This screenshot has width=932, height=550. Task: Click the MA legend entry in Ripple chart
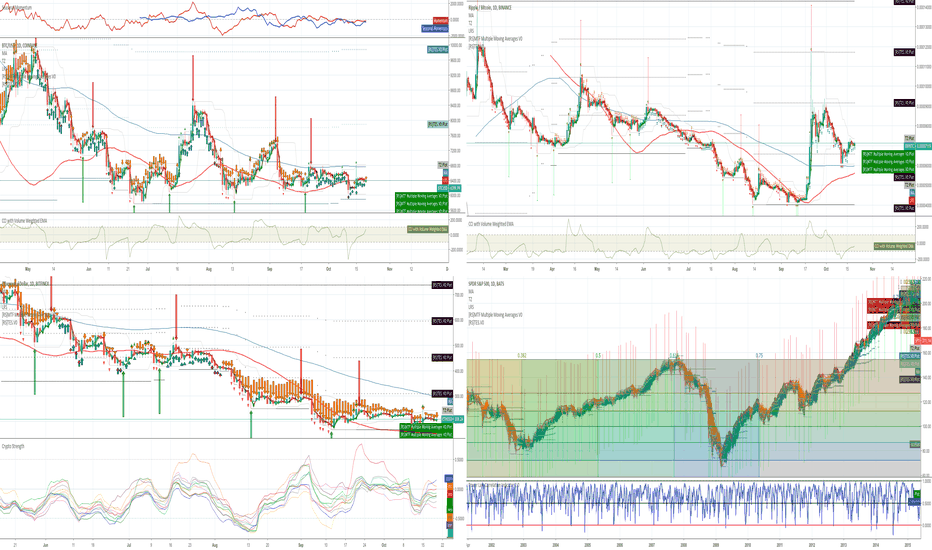point(471,15)
